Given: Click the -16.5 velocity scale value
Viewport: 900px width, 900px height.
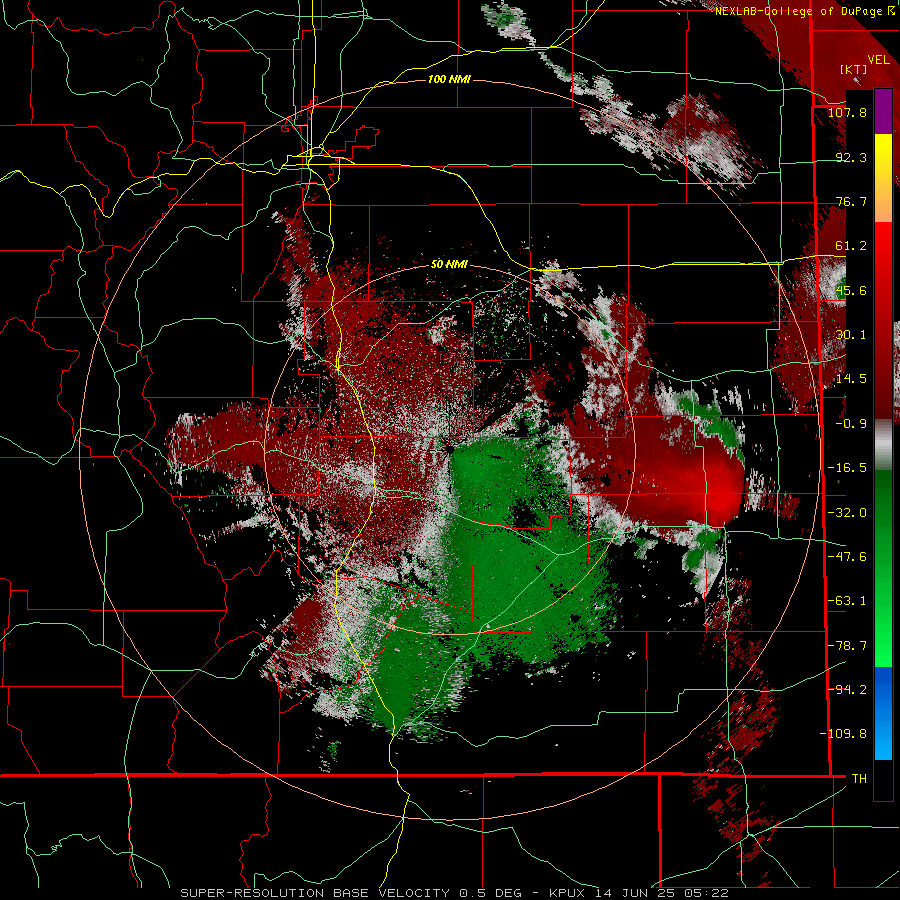Looking at the screenshot, I should click(x=847, y=468).
